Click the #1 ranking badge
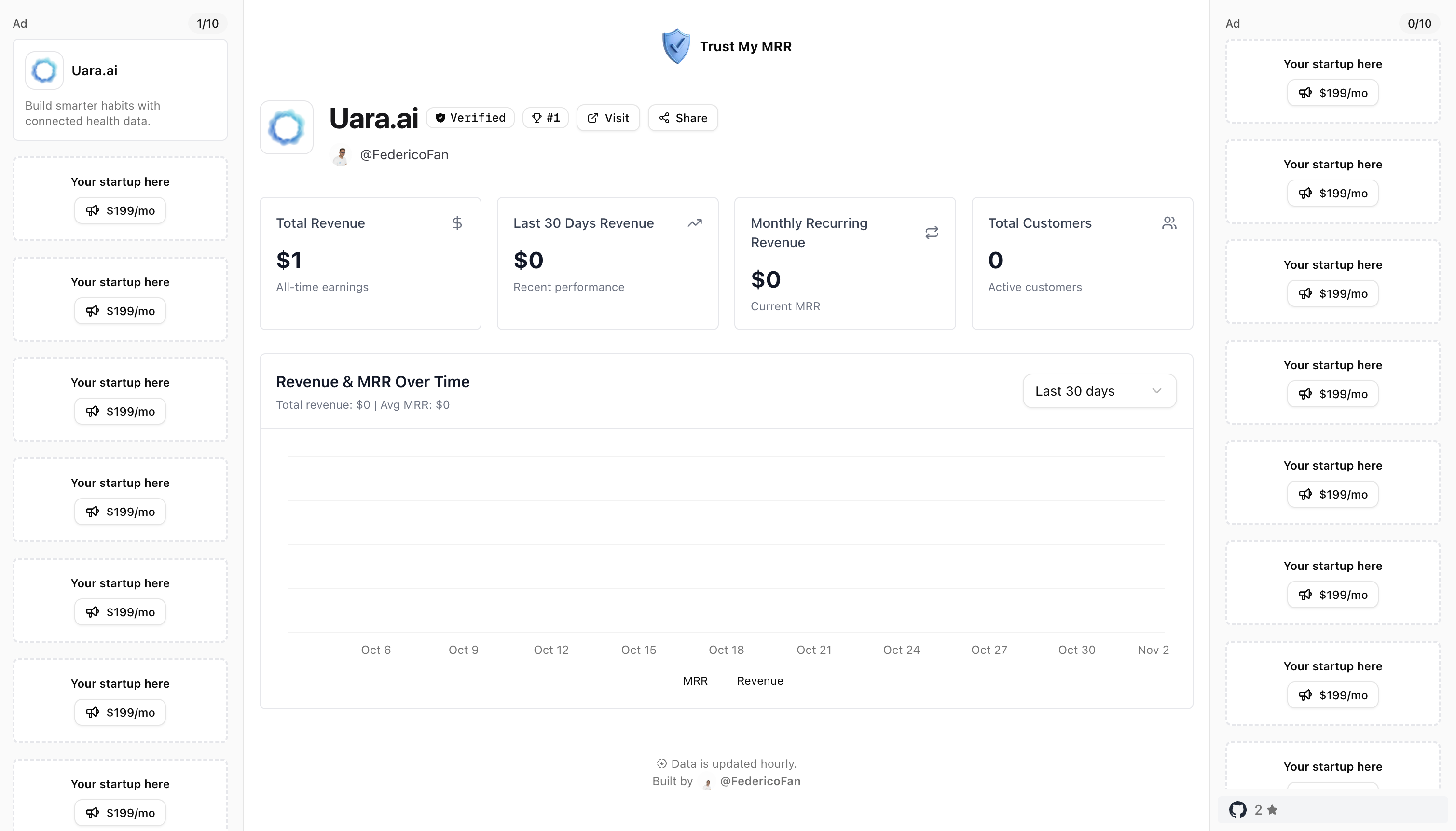This screenshot has height=831, width=1456. tap(546, 118)
